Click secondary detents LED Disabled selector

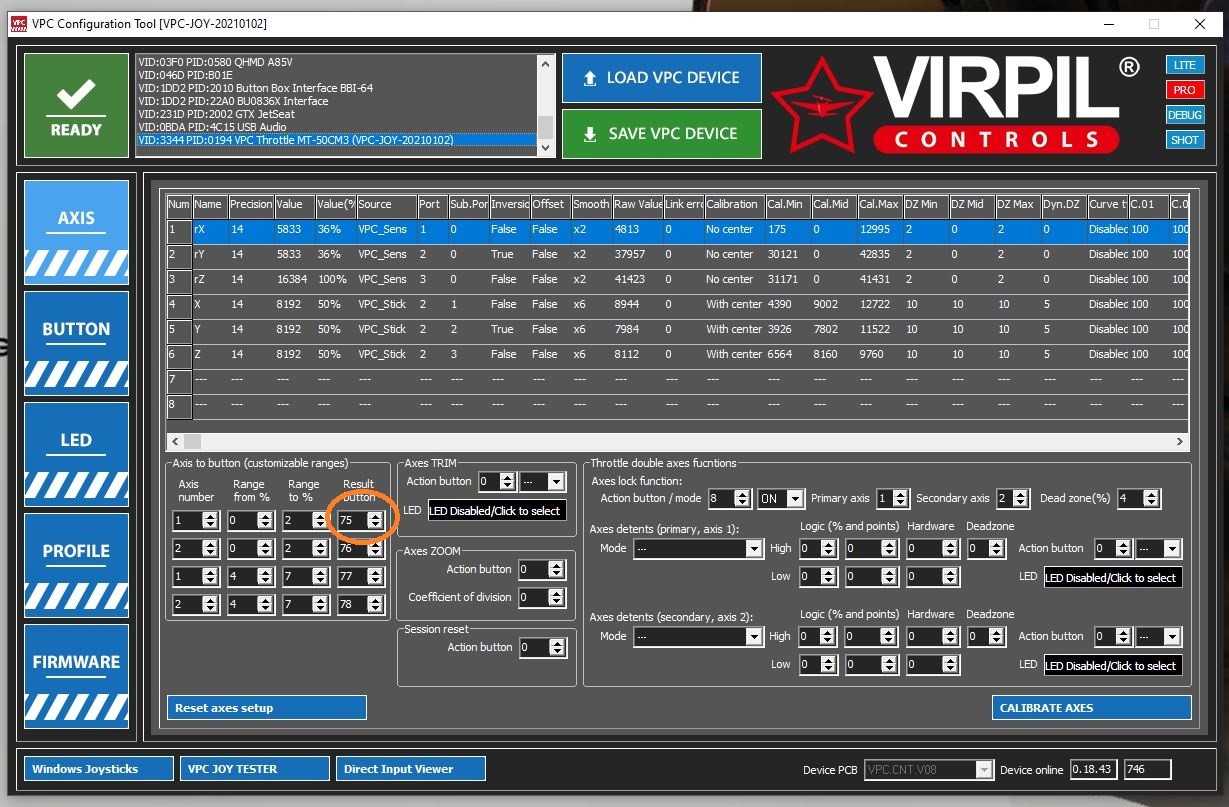tap(1113, 665)
